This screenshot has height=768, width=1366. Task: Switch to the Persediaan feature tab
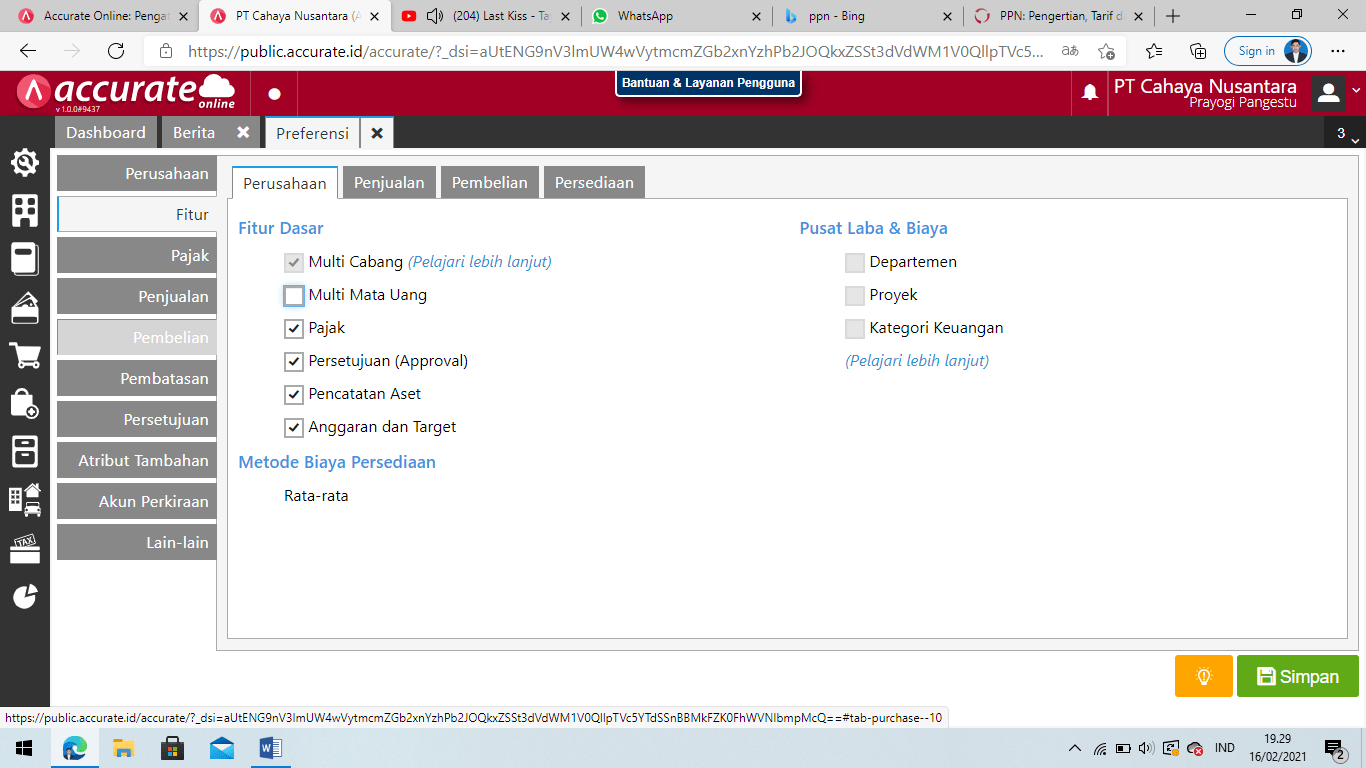(594, 183)
